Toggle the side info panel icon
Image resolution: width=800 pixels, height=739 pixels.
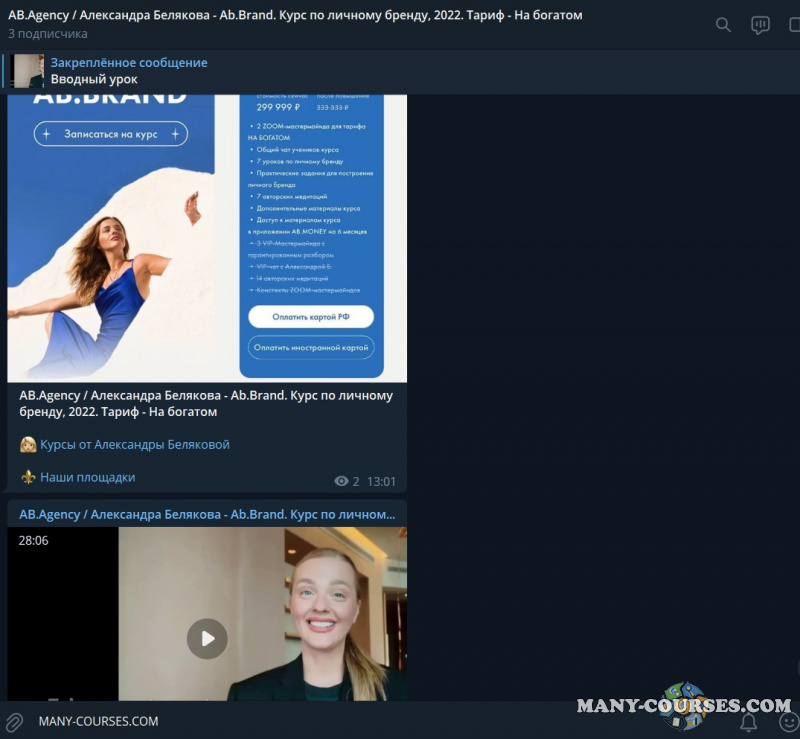[793, 25]
